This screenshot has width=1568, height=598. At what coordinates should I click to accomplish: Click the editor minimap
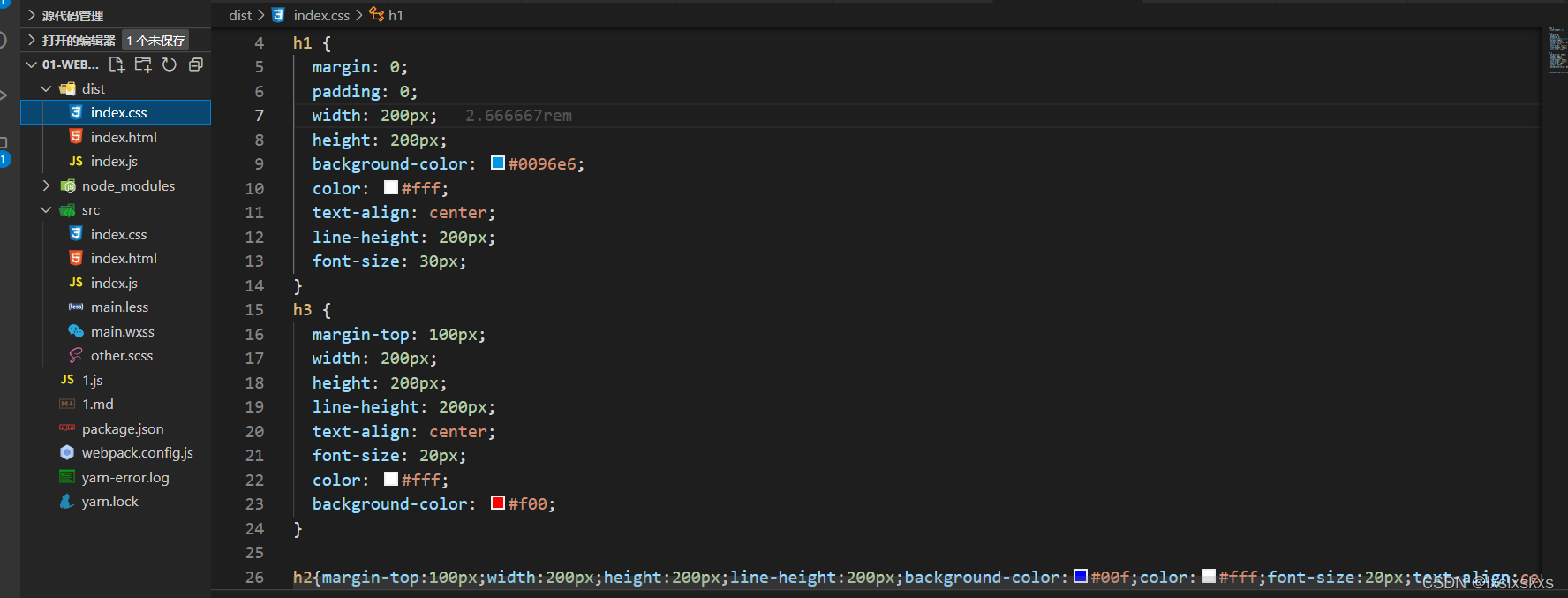(1557, 50)
